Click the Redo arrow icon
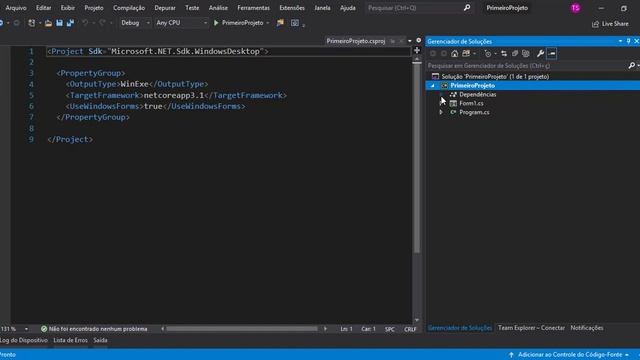Image resolution: width=640 pixels, height=360 pixels. click(x=102, y=23)
